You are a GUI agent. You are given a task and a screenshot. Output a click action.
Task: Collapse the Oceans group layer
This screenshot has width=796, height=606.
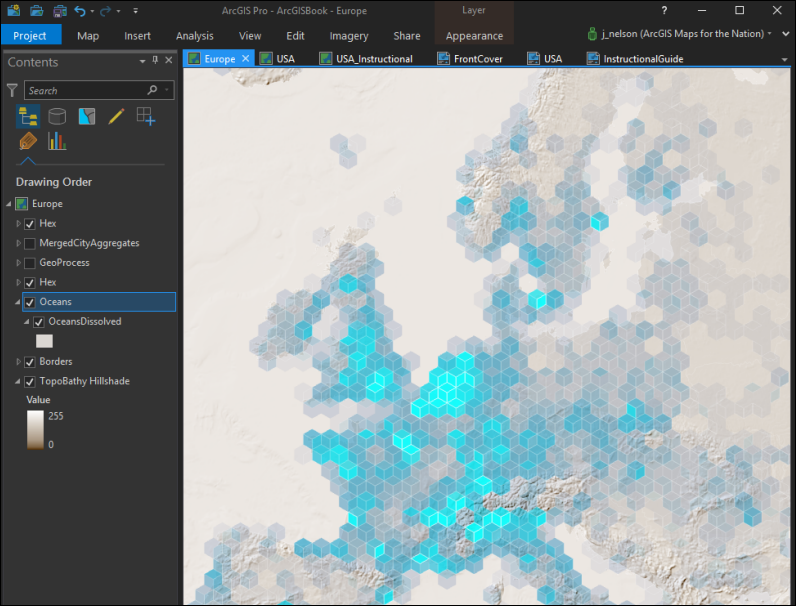tap(18, 302)
